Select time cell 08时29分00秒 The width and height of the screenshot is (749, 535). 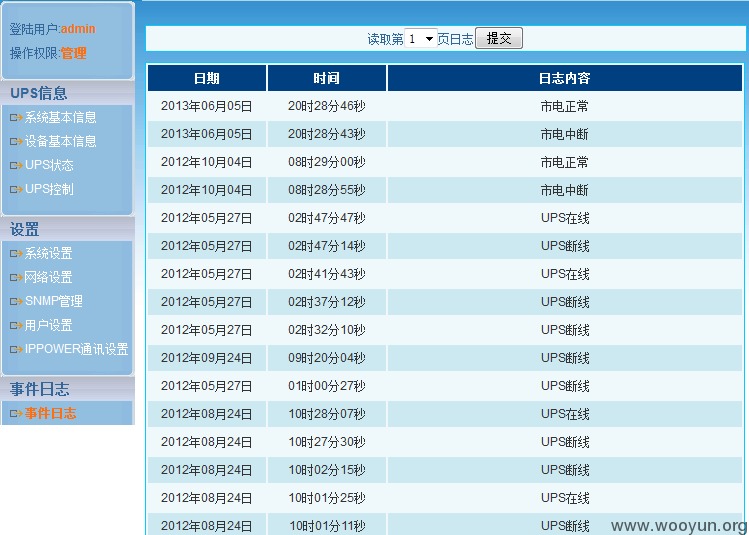[327, 162]
